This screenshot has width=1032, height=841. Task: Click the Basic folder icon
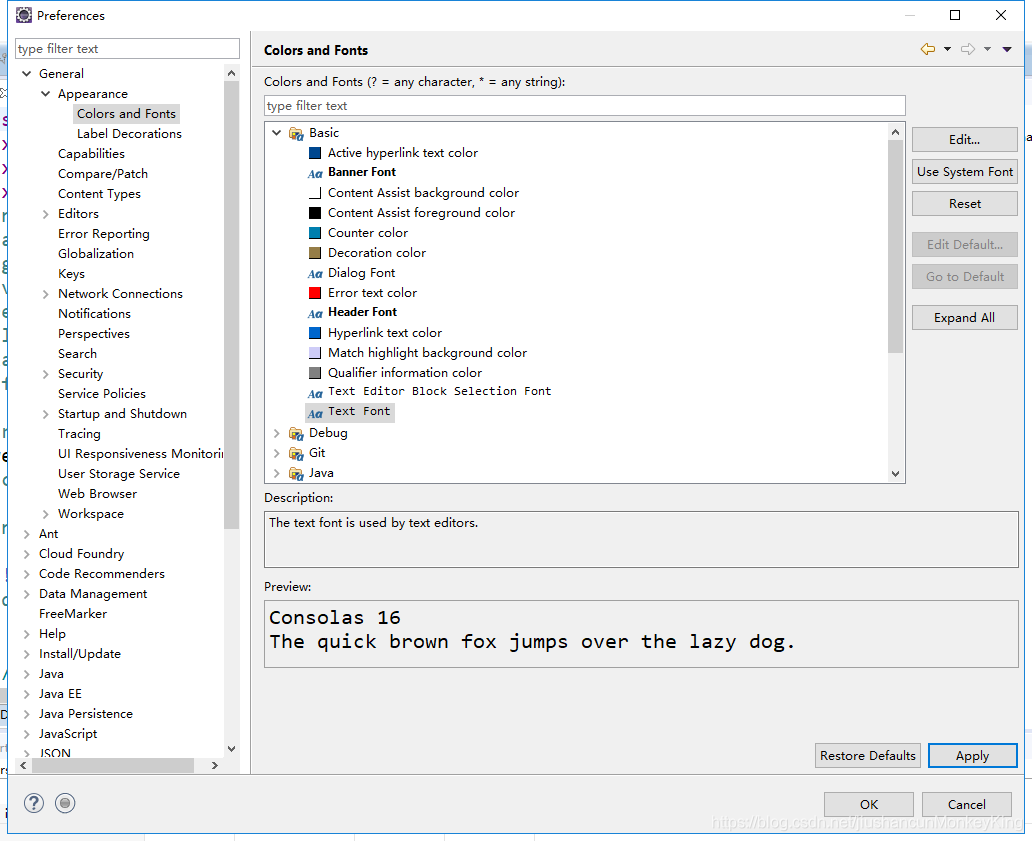[296, 133]
